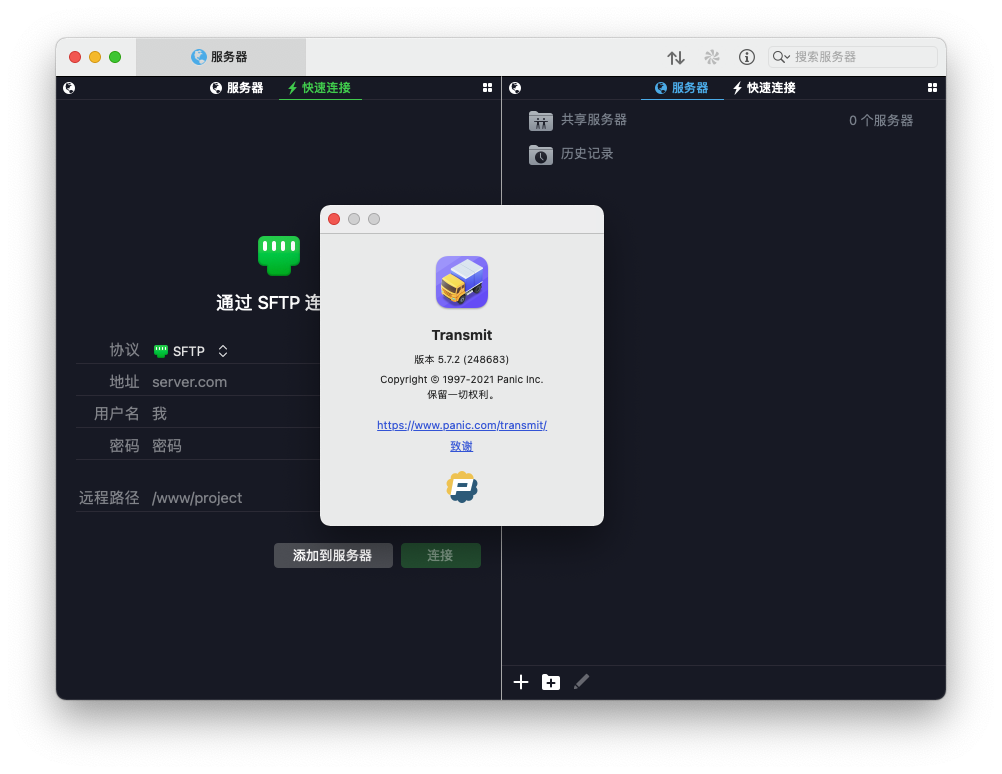Toggle the grid view icon in the right pane
Image resolution: width=1002 pixels, height=774 pixels.
[932, 88]
